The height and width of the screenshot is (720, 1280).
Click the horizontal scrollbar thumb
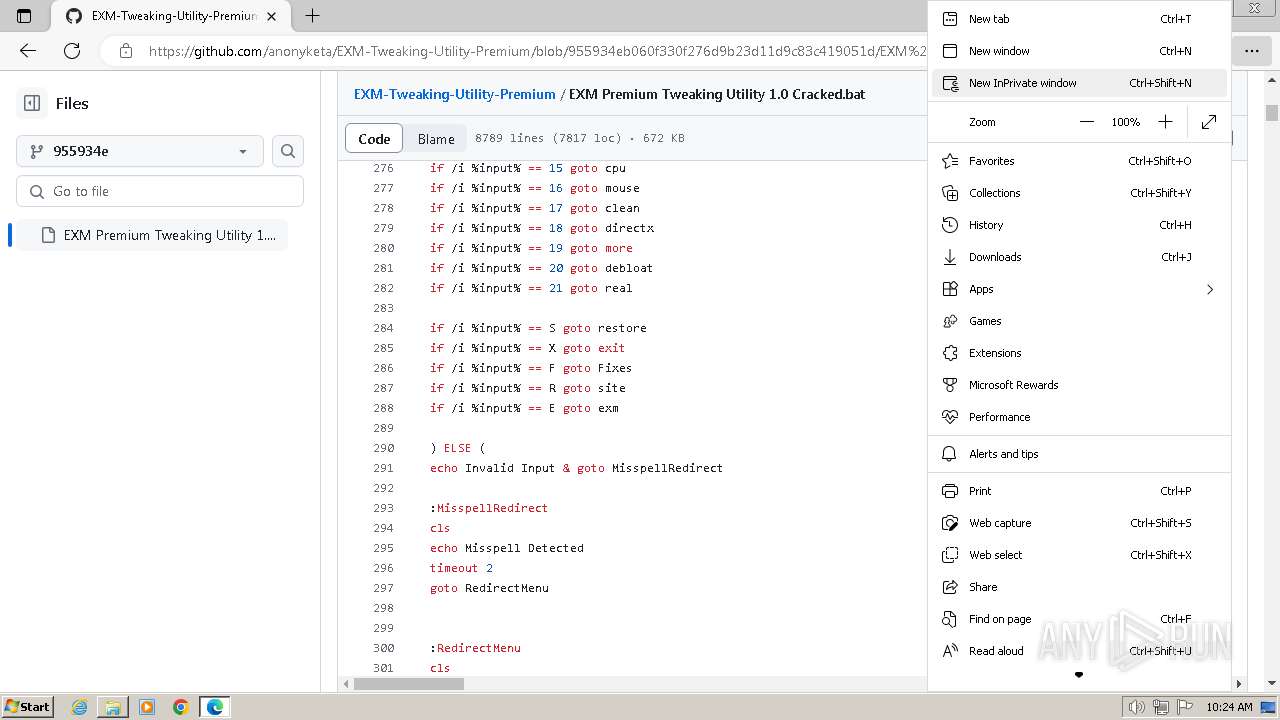409,684
